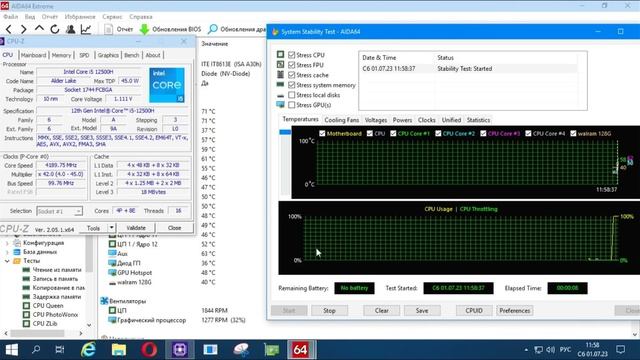Click the Save button
Viewport: 640px width, 360px height.
point(422,311)
